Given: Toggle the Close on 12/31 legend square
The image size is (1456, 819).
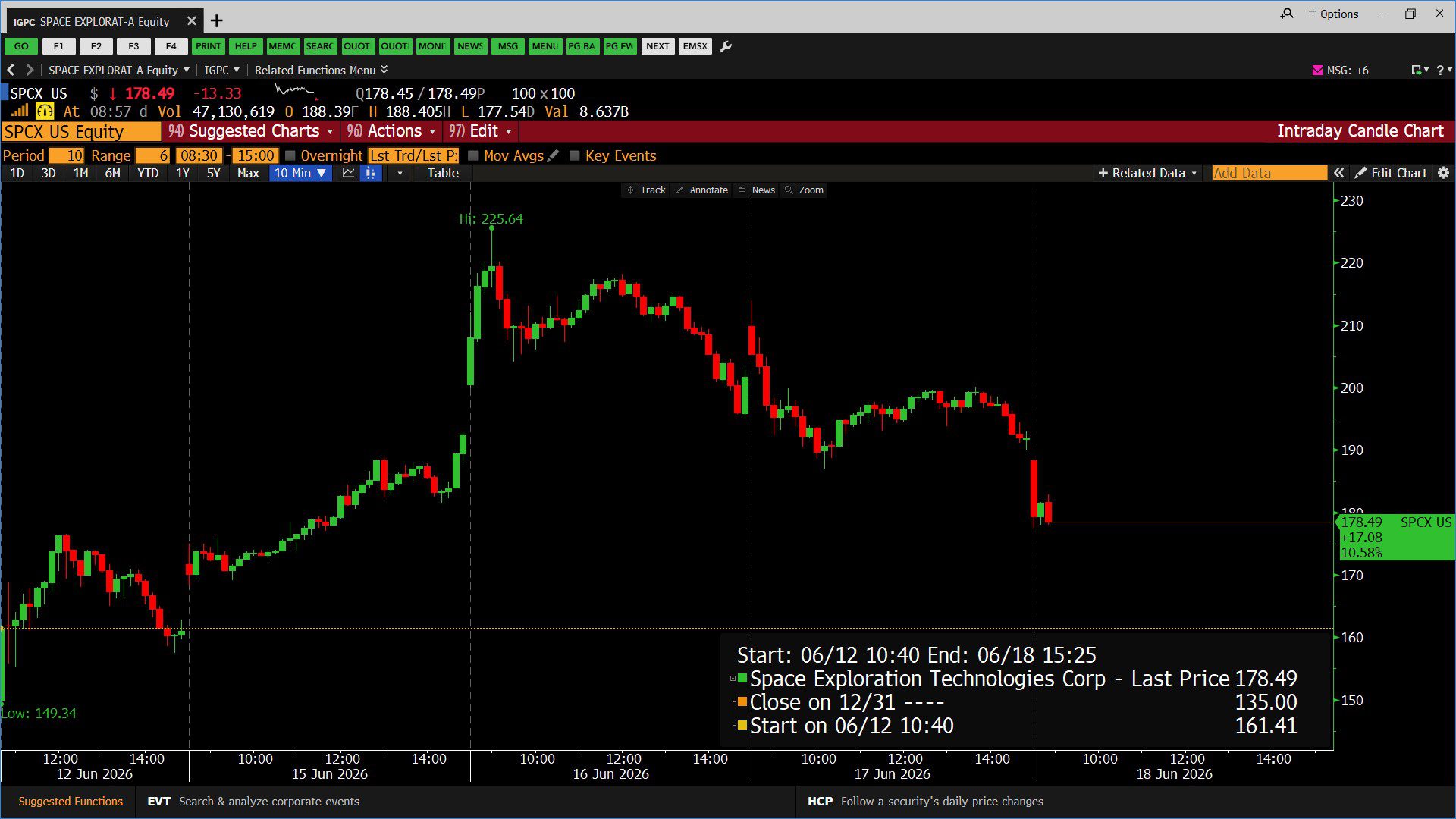Looking at the screenshot, I should (x=742, y=701).
